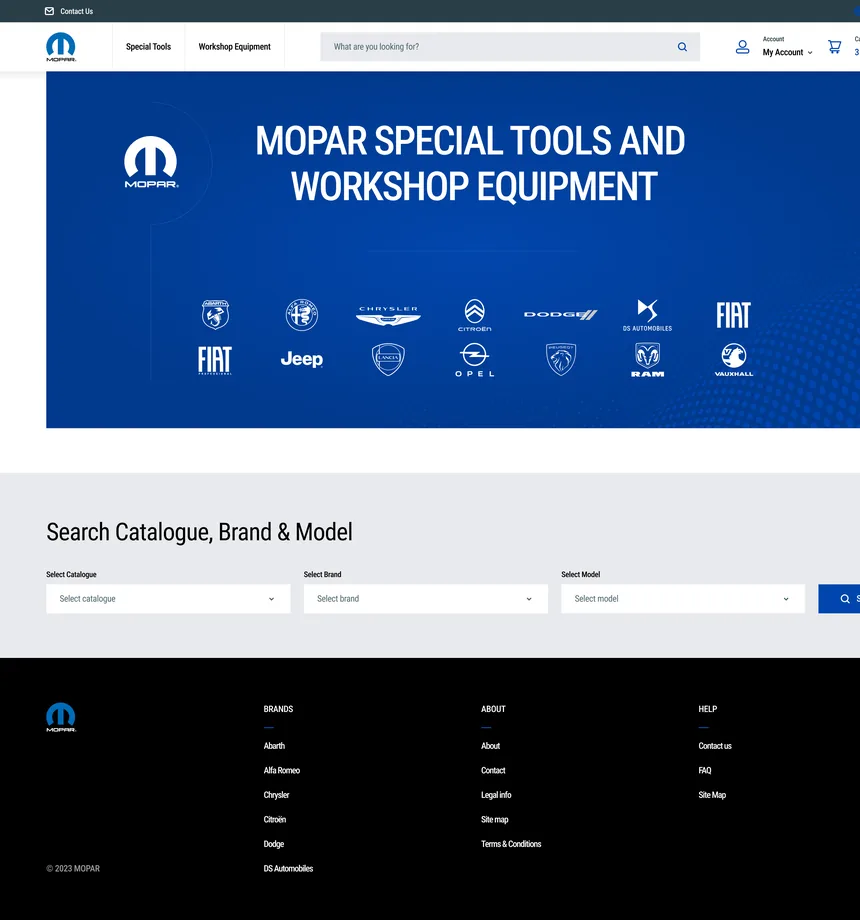Select the Jeep brand logo
This screenshot has width=860, height=920.
pos(302,359)
